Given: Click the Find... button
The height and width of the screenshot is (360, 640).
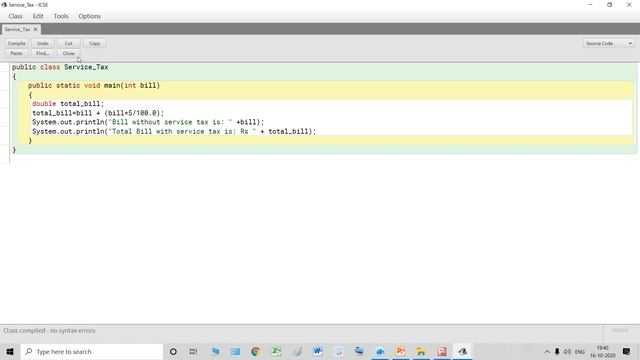Looking at the screenshot, I should 42,53.
